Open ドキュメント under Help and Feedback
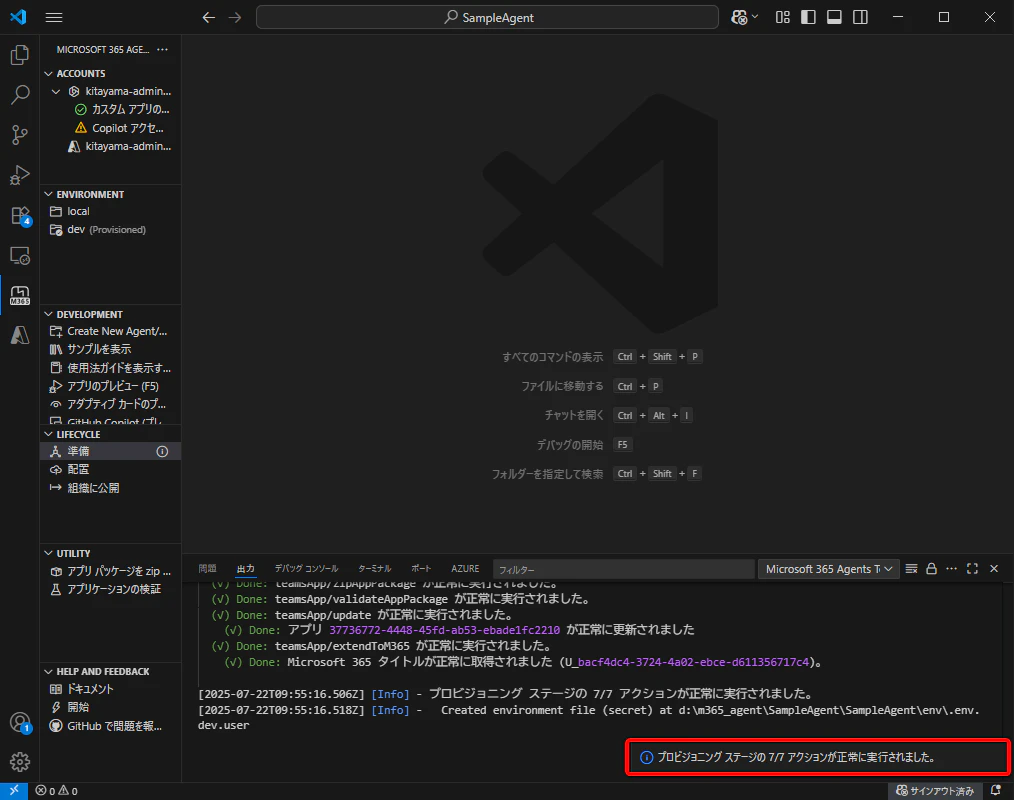The height and width of the screenshot is (800, 1014). [x=111, y=689]
